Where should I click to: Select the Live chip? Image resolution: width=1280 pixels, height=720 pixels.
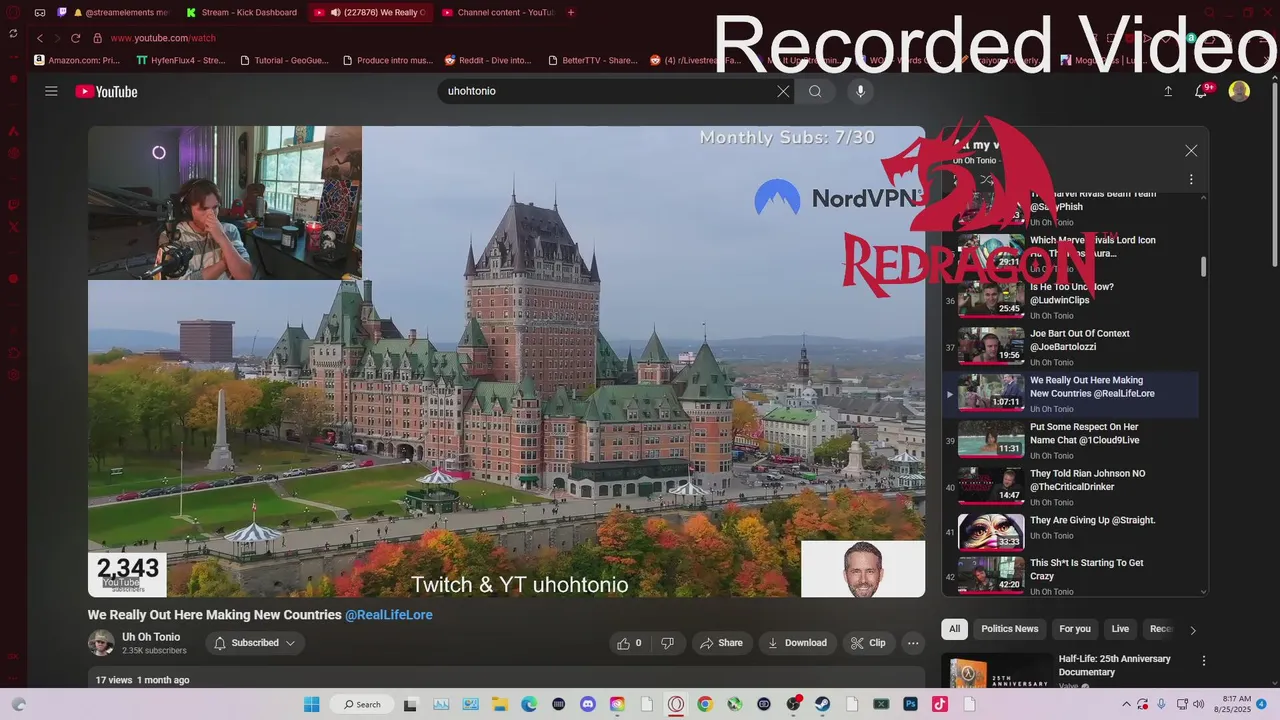[x=1120, y=629]
